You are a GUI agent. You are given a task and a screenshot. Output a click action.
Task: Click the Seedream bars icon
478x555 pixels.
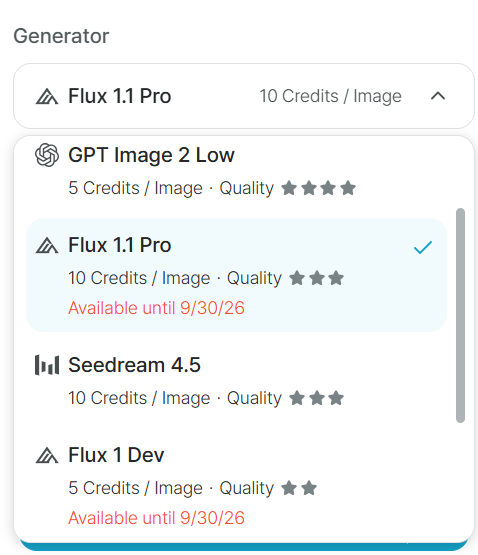coord(47,365)
